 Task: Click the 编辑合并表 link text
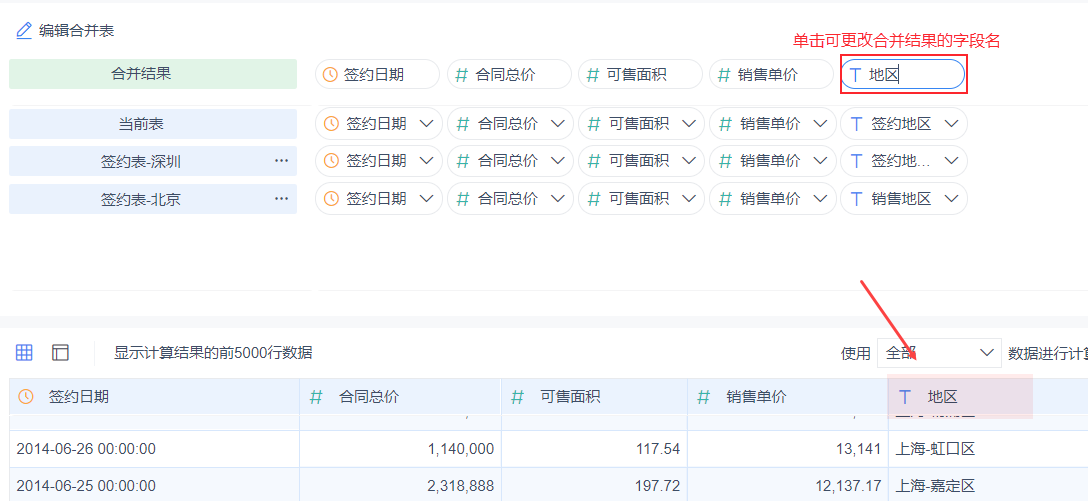pos(76,31)
